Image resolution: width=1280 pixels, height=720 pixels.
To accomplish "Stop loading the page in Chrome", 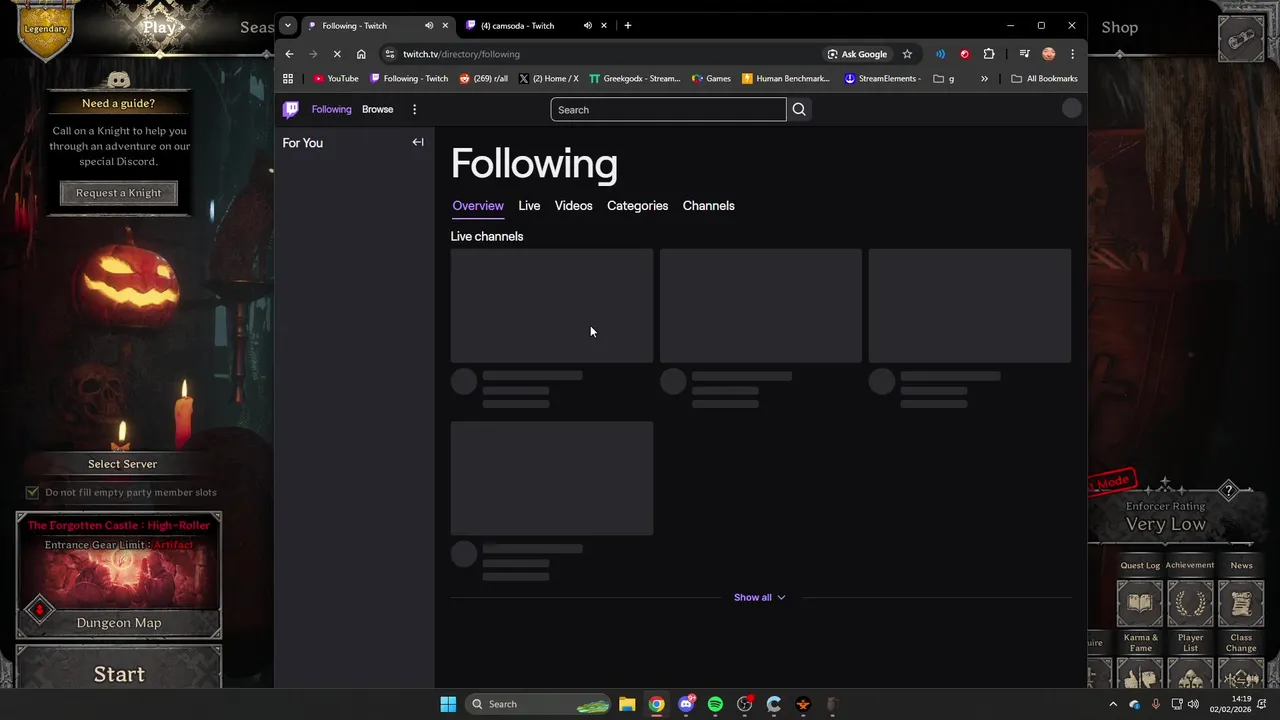I will click(337, 54).
